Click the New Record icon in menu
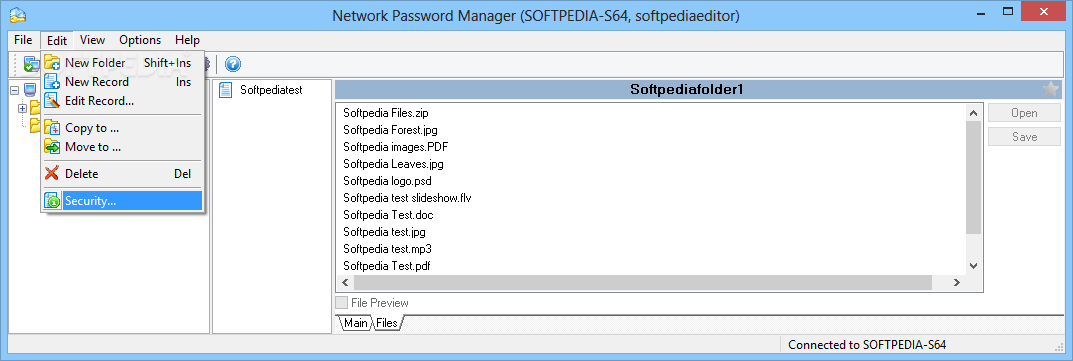The width and height of the screenshot is (1073, 361). [x=53, y=82]
